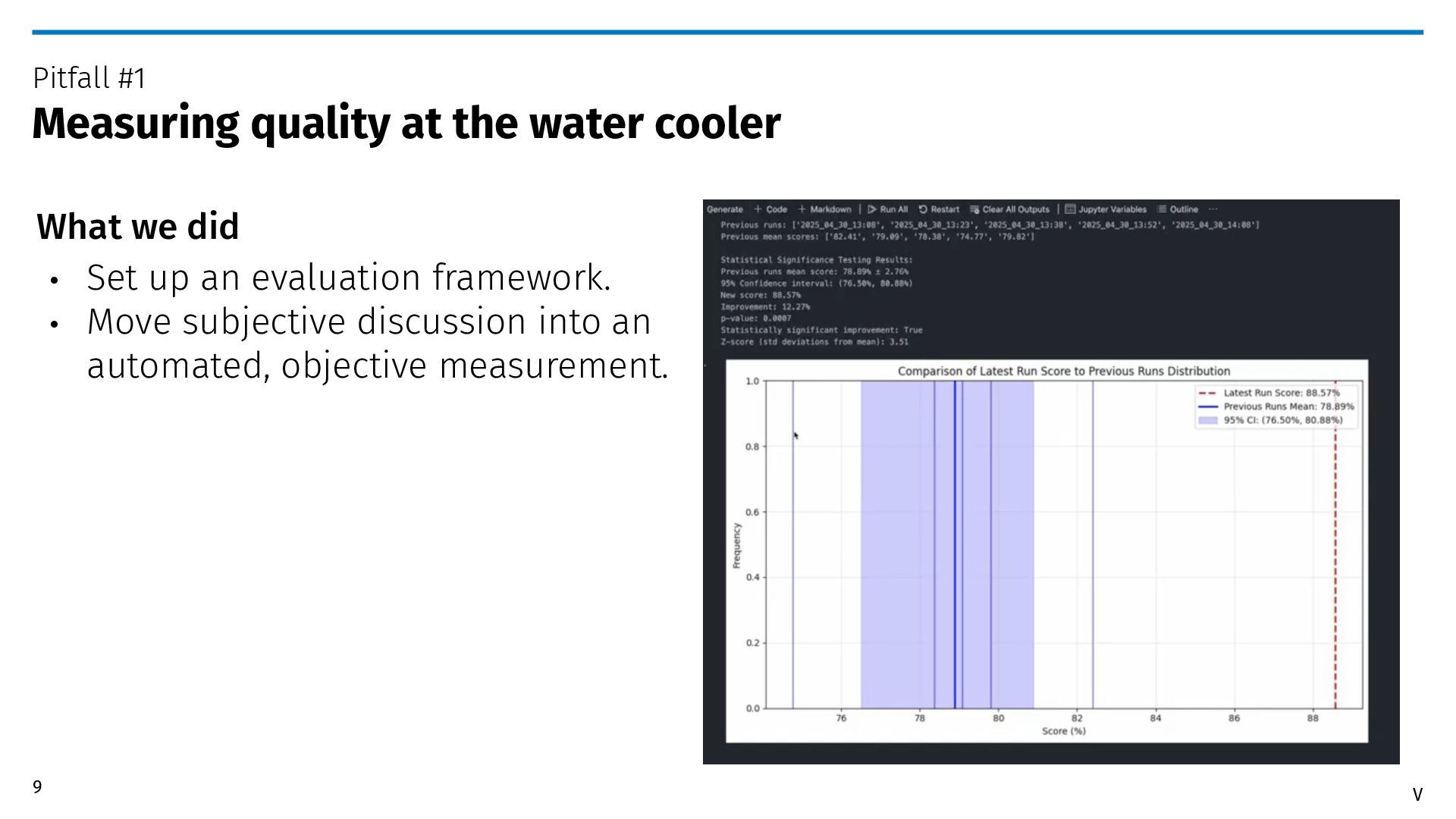
Task: Restart the notebook kernel
Action: pyautogui.click(x=939, y=209)
